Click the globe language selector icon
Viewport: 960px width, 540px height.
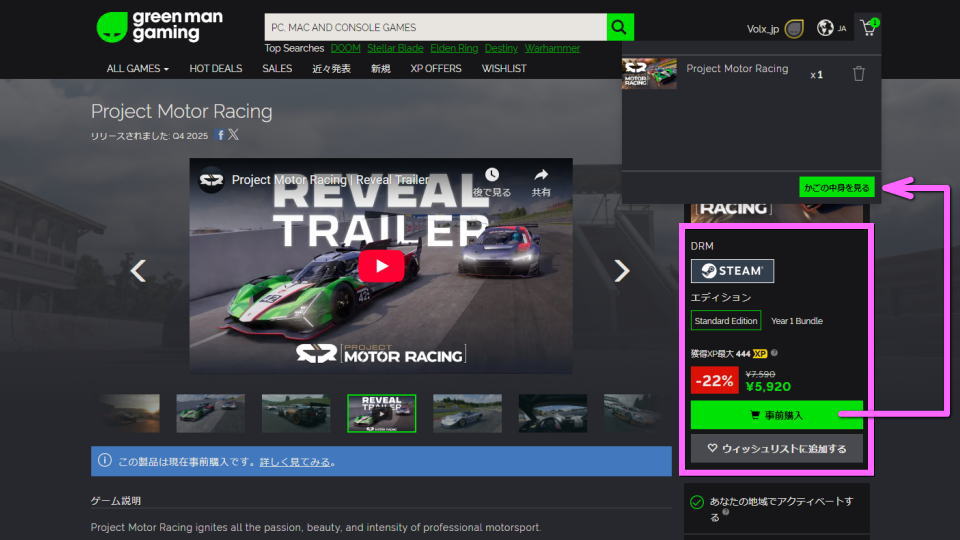click(825, 28)
